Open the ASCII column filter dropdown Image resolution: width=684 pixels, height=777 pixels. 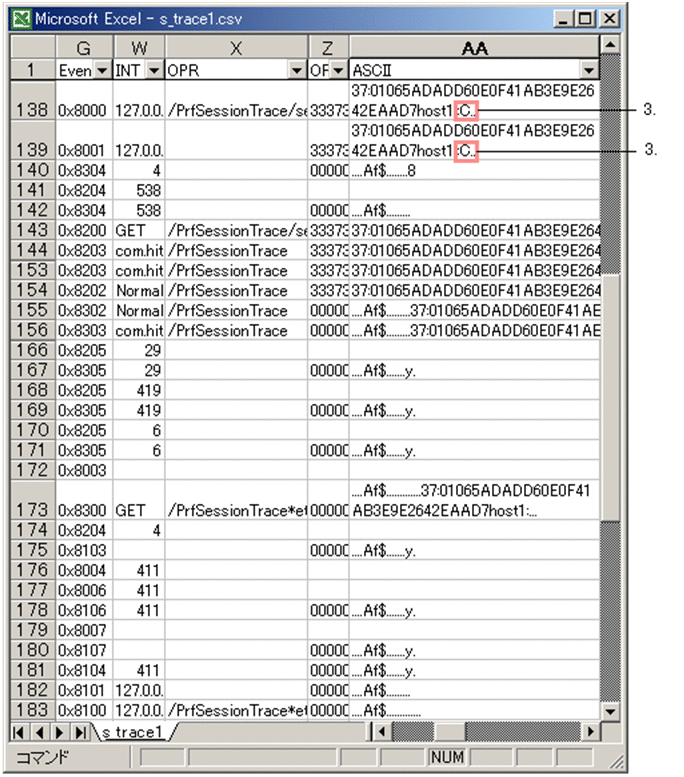pos(589,70)
